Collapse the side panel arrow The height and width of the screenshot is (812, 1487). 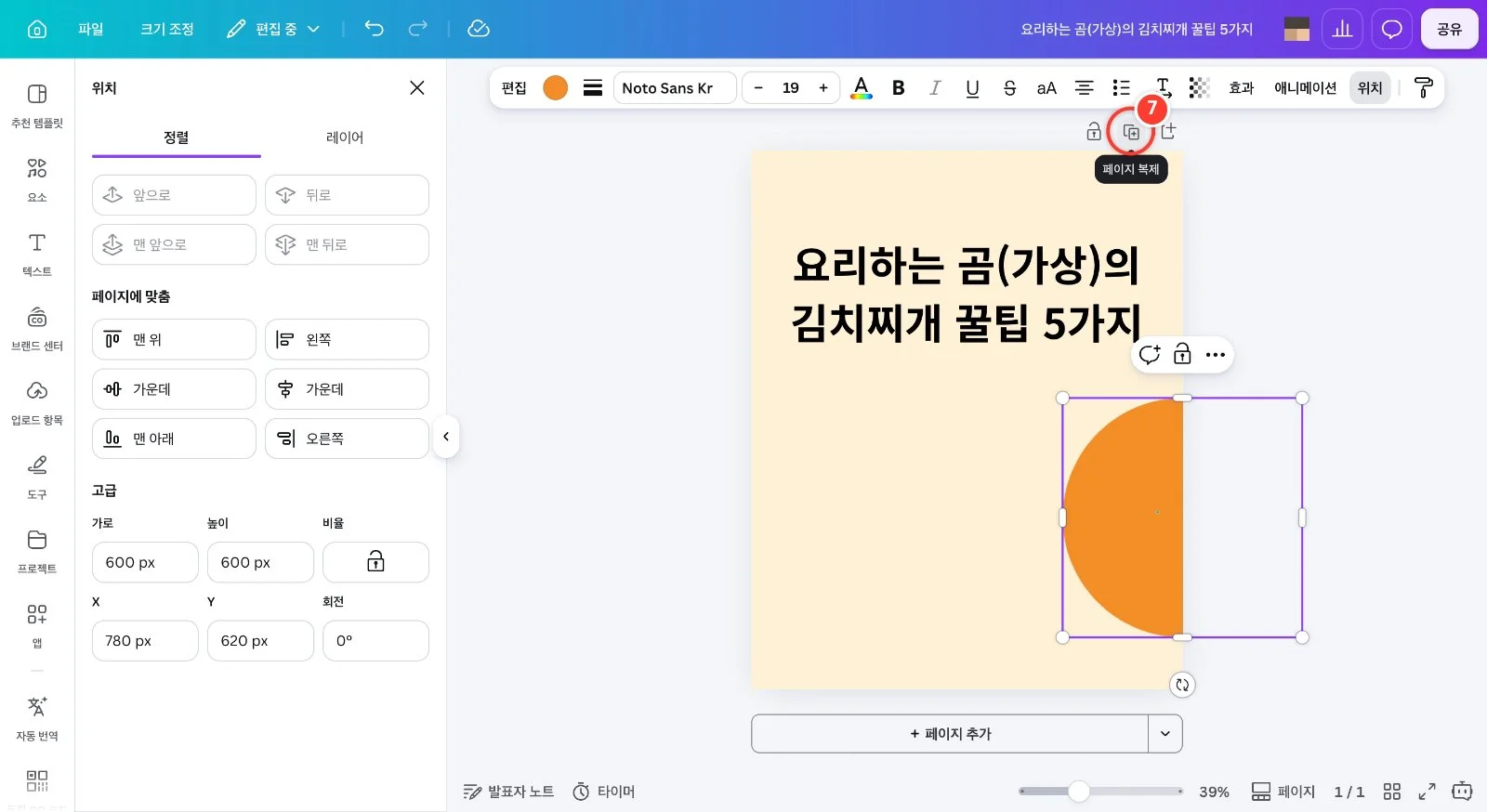point(446,437)
